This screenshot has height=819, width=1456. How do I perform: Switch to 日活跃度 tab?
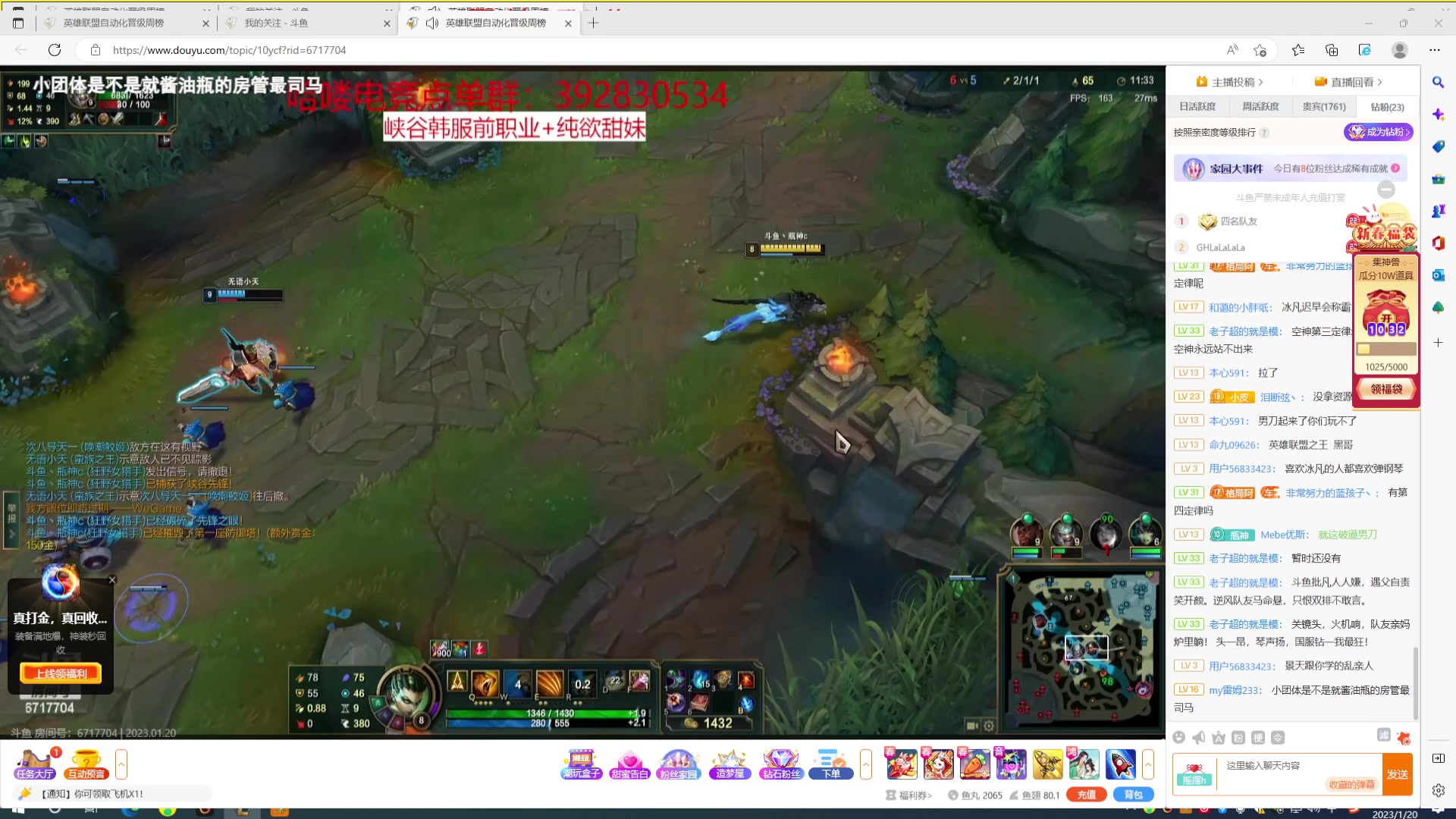[x=1197, y=107]
